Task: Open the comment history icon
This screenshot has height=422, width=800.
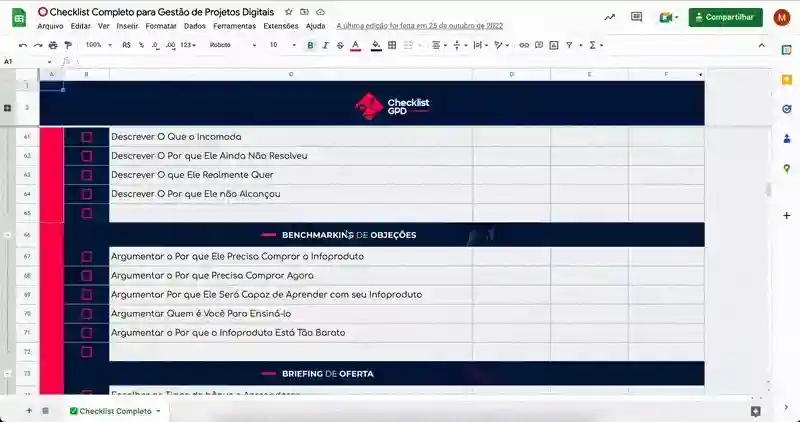Action: pyautogui.click(x=637, y=17)
